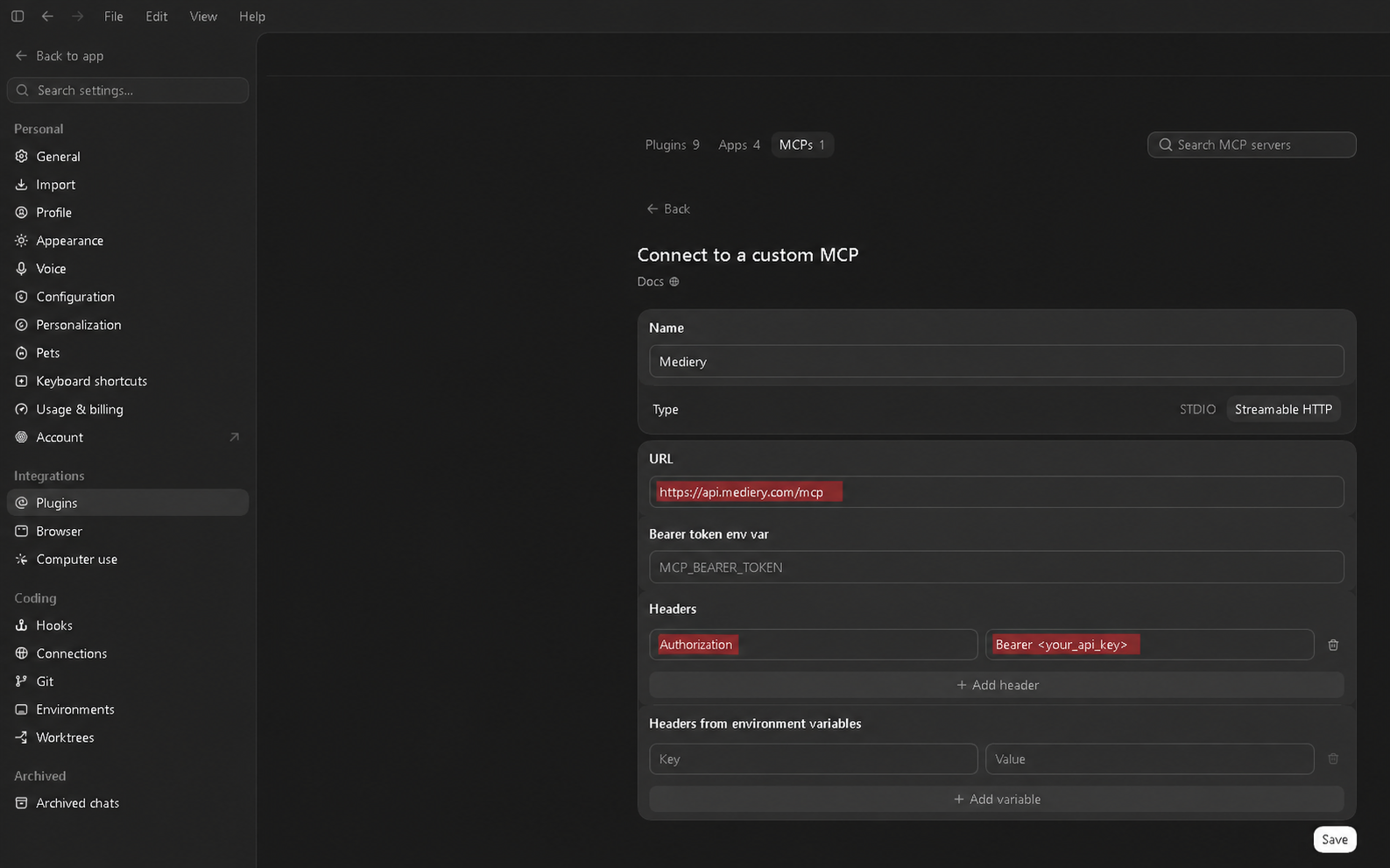1390x868 pixels.
Task: Open Environments settings icon
Action: point(22,709)
